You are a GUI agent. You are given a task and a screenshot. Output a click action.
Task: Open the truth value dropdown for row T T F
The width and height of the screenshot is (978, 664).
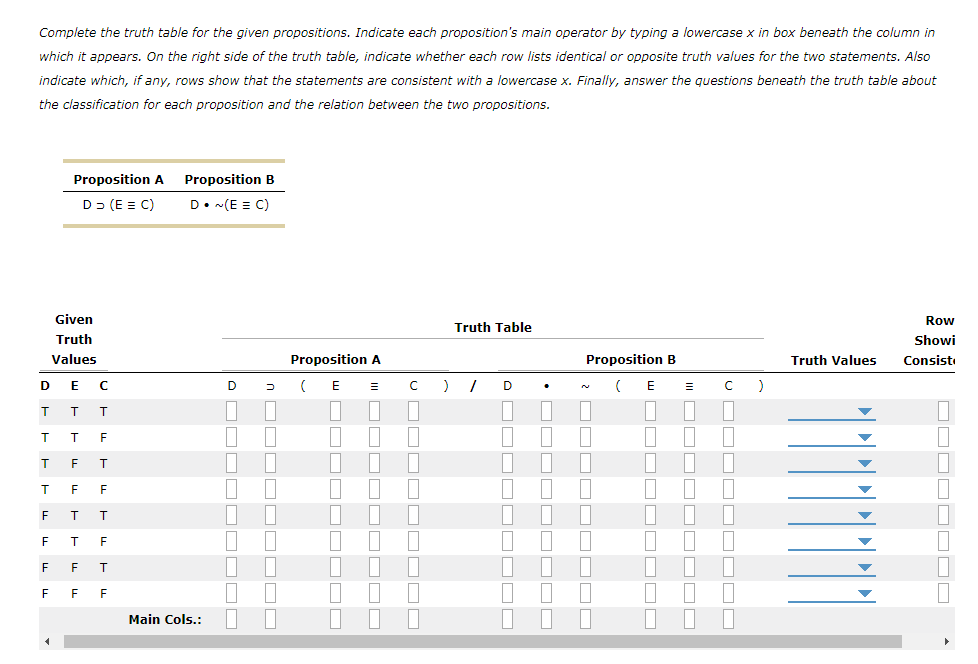[x=862, y=437]
